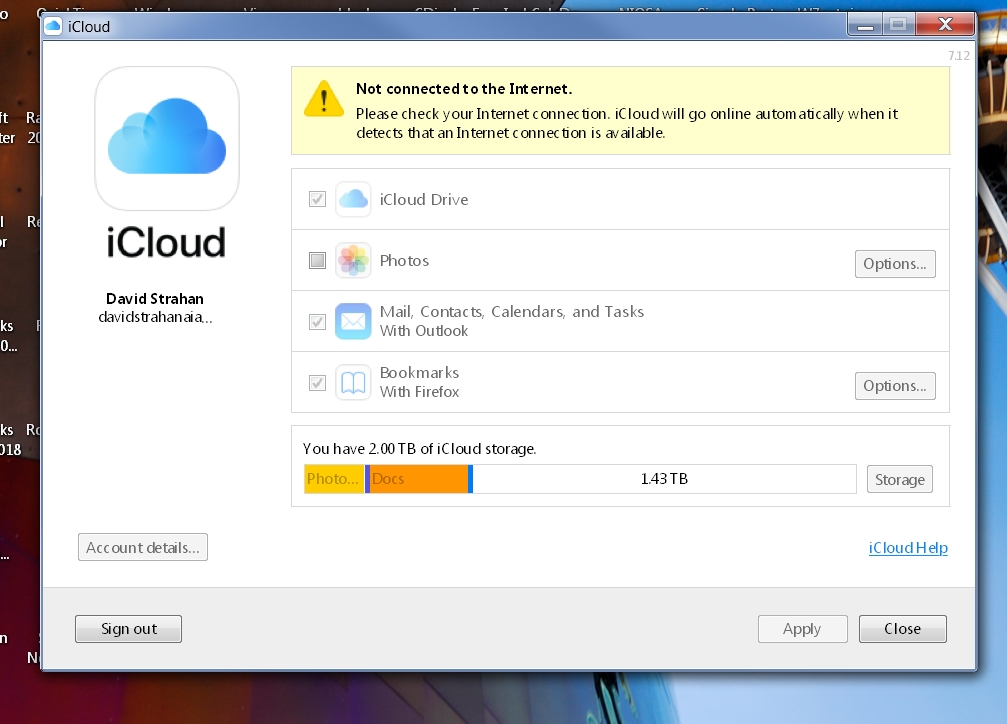Screen dimensions: 1007x724
Task: Click the davidstrahanaia email text
Action: point(155,317)
